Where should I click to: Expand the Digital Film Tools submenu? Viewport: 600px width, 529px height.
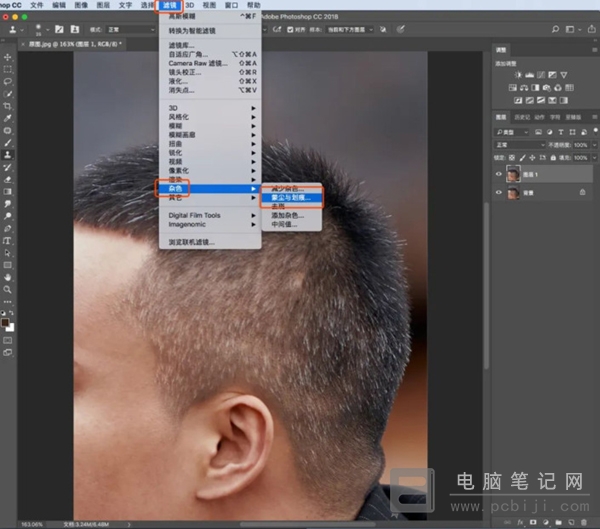point(210,215)
